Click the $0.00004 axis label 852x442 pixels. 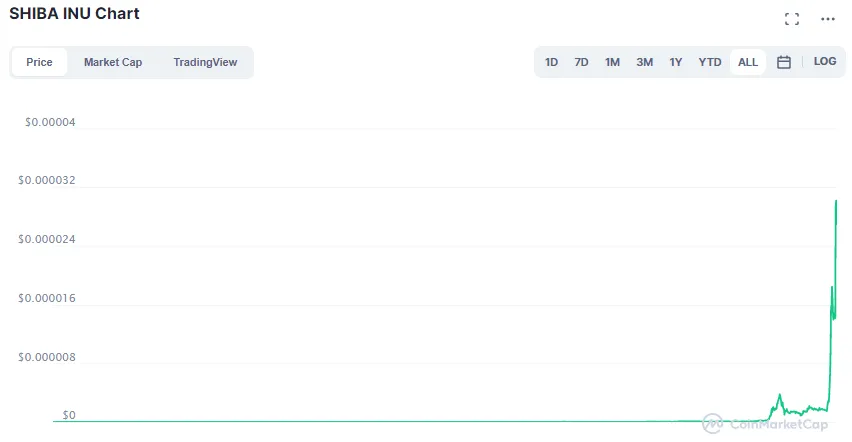coord(50,122)
